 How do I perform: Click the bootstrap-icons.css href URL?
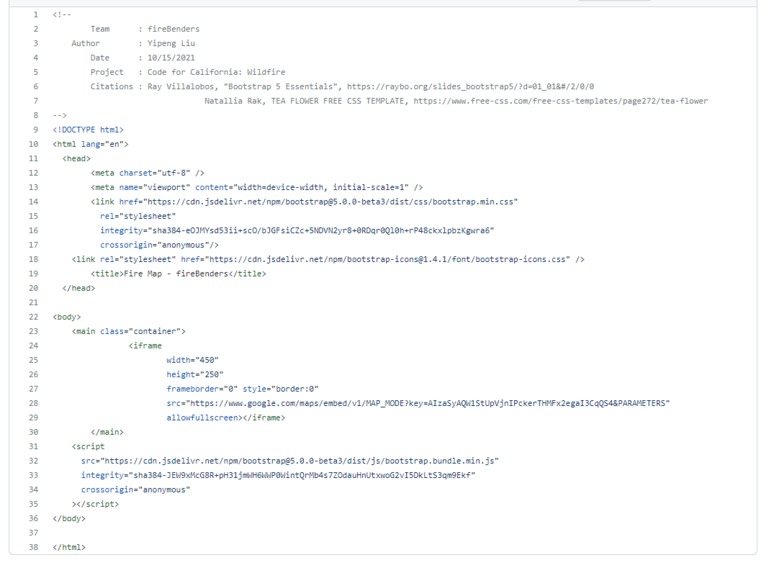point(387,260)
